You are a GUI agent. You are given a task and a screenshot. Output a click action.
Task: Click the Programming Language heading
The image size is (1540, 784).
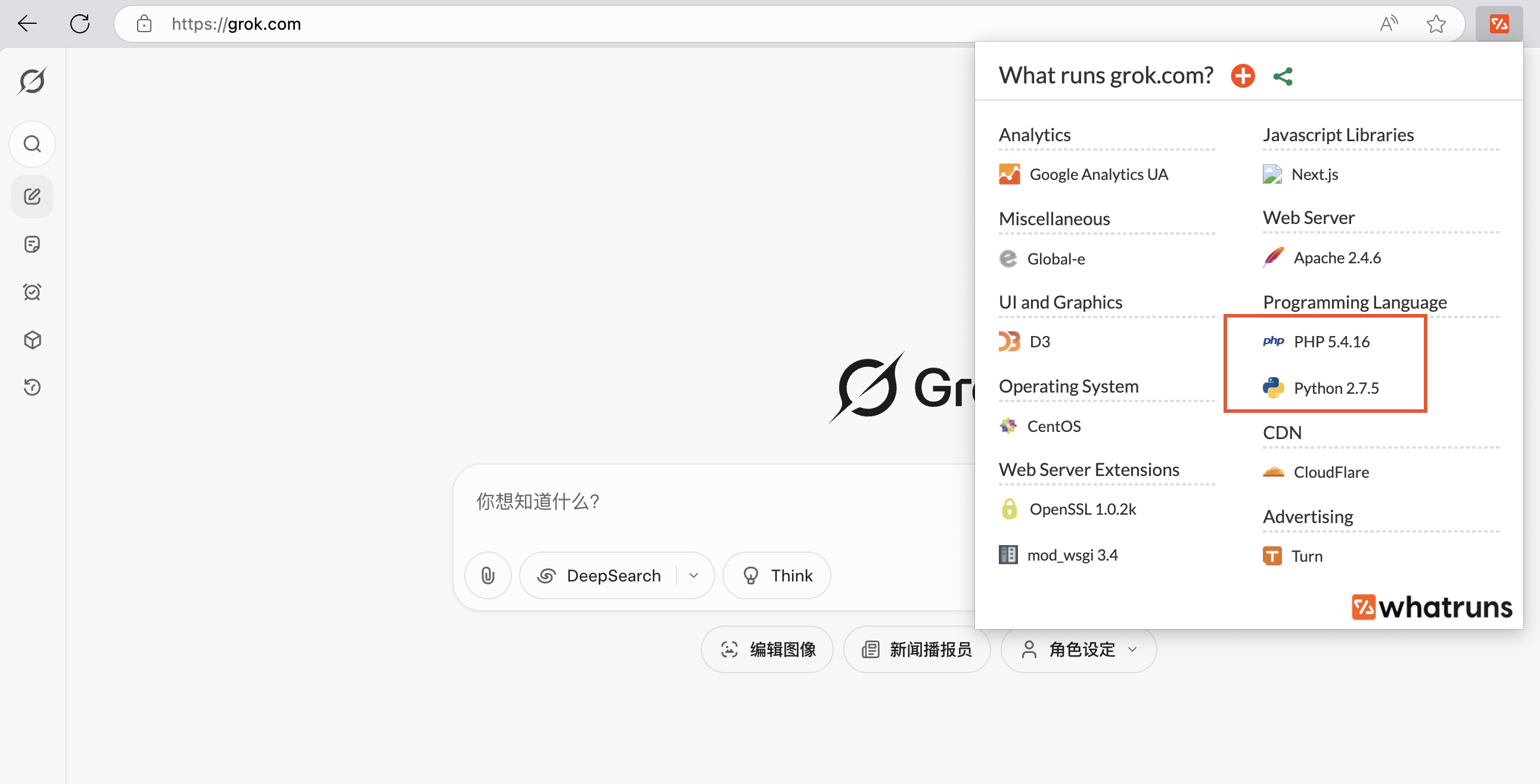point(1354,302)
